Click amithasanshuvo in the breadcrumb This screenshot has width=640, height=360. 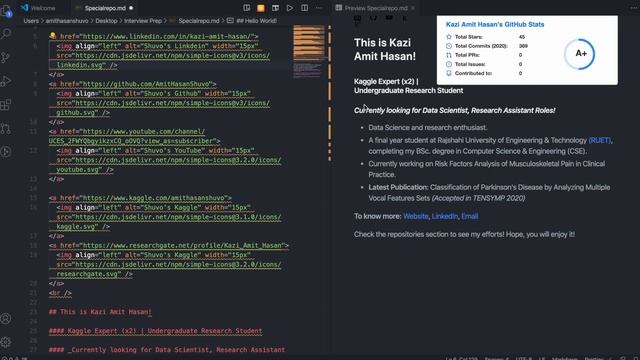click(67, 20)
